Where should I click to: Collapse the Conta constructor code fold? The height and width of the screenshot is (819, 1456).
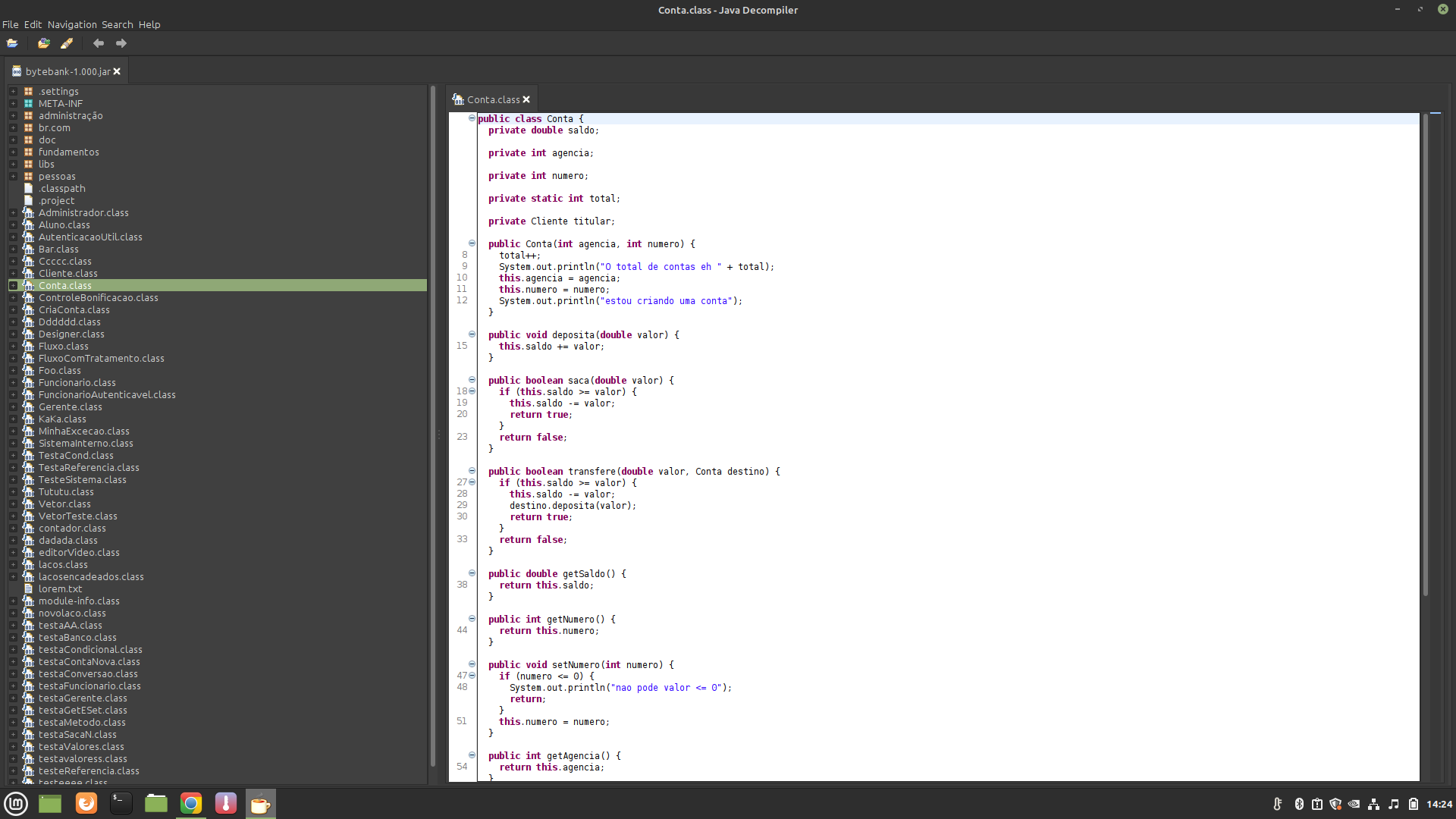point(472,243)
